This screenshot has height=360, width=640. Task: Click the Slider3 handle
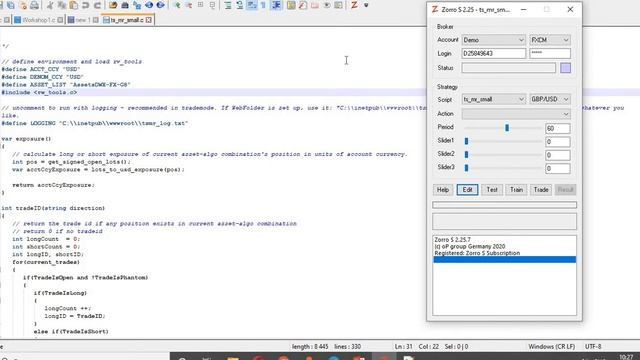pyautogui.click(x=467, y=168)
